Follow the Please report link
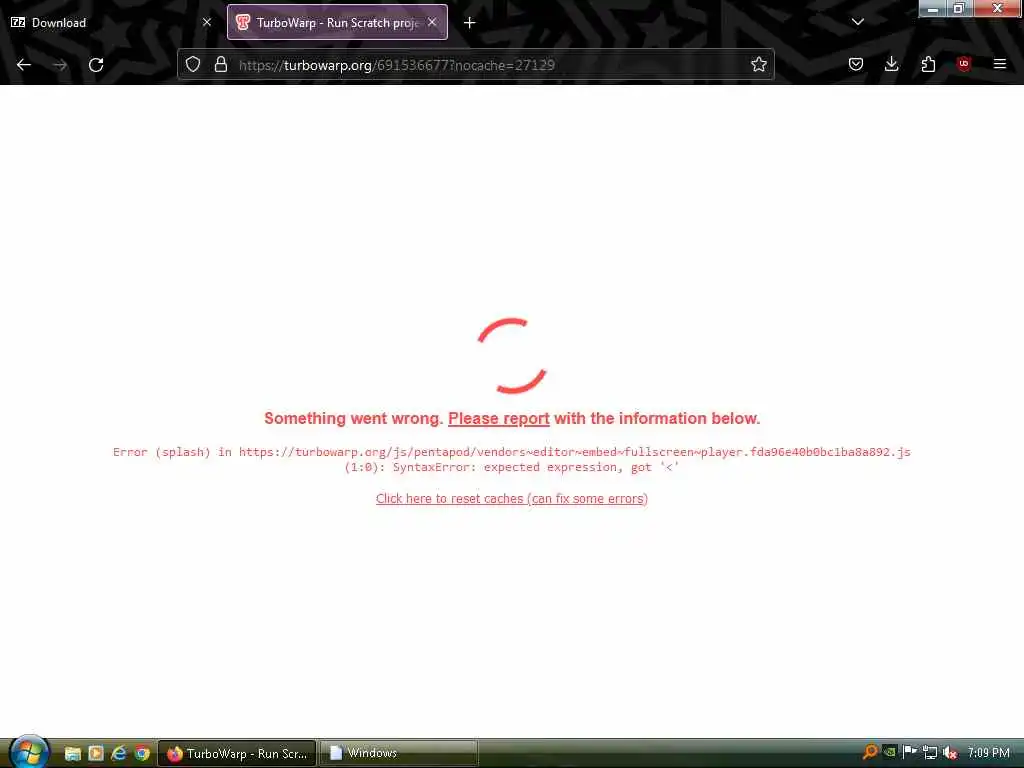Screen dimensions: 1024x768 (498, 419)
